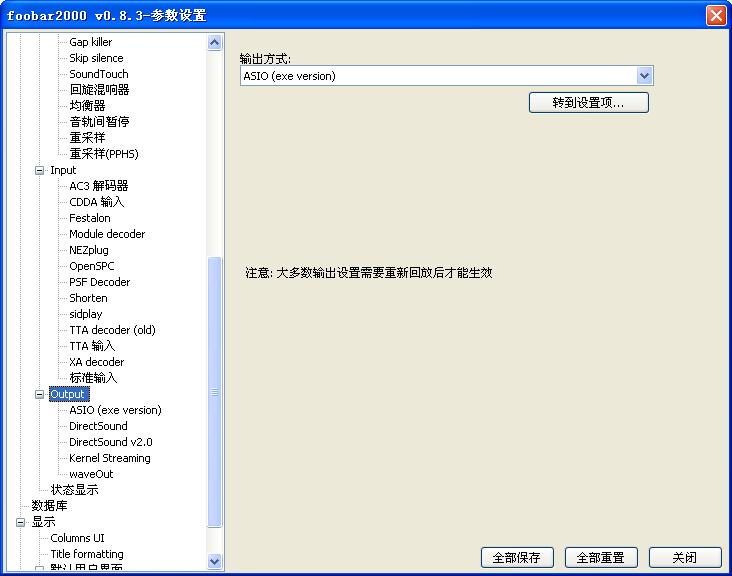This screenshot has width=732, height=576.
Task: Click the 转到设置项... button
Action: coord(588,103)
